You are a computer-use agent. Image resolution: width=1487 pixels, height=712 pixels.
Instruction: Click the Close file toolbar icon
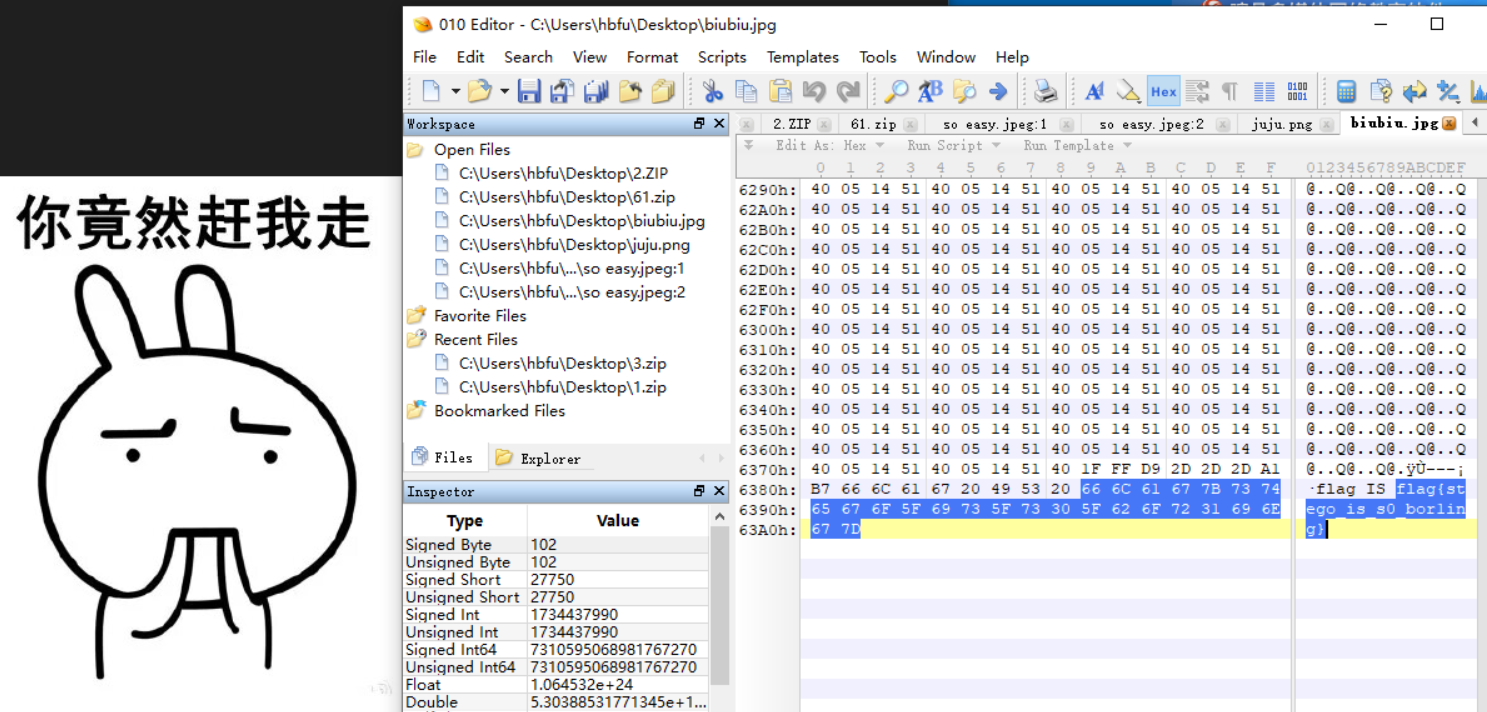630,92
